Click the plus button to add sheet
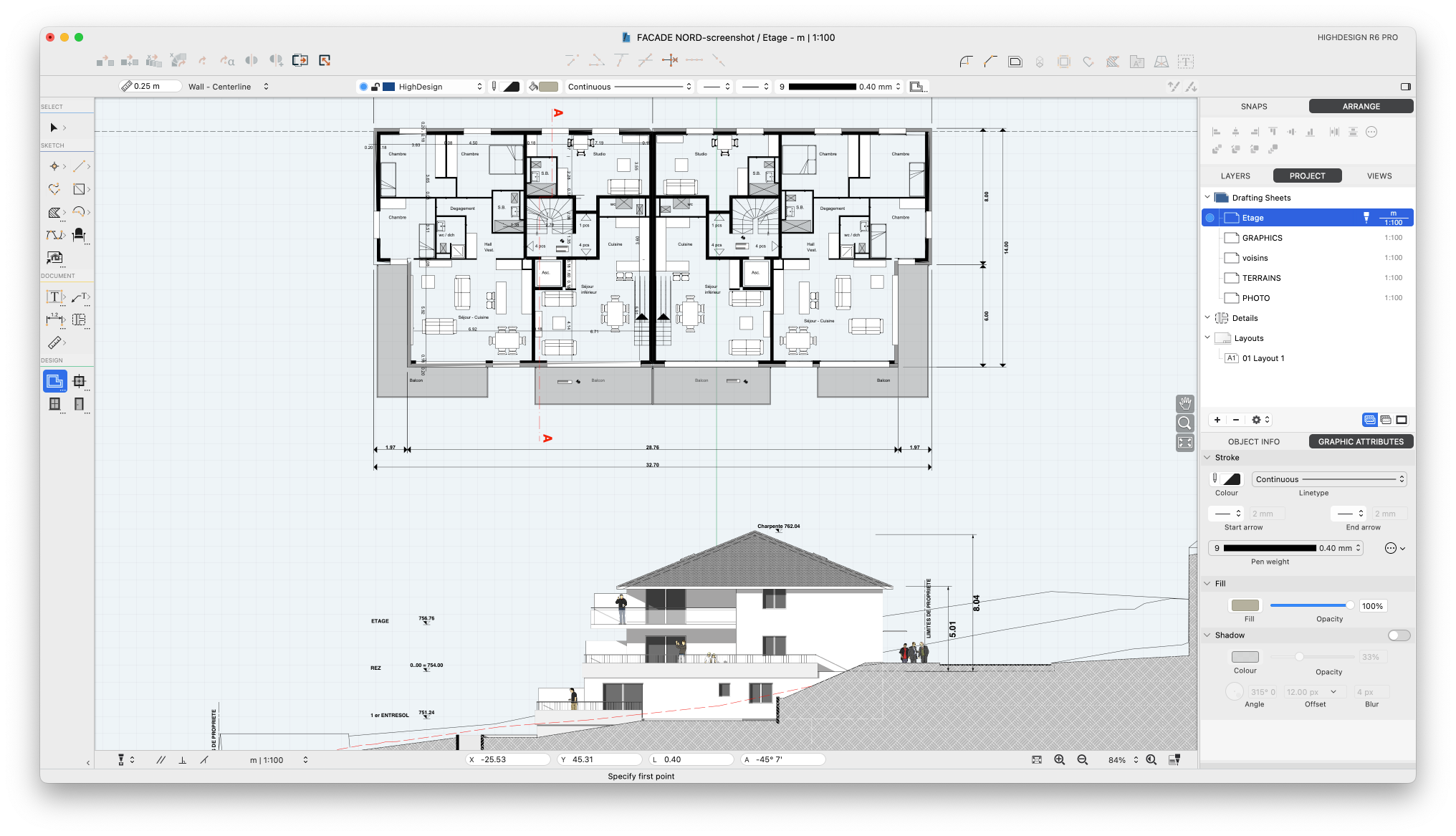Screen dimensions: 1456x836 coord(1217,420)
